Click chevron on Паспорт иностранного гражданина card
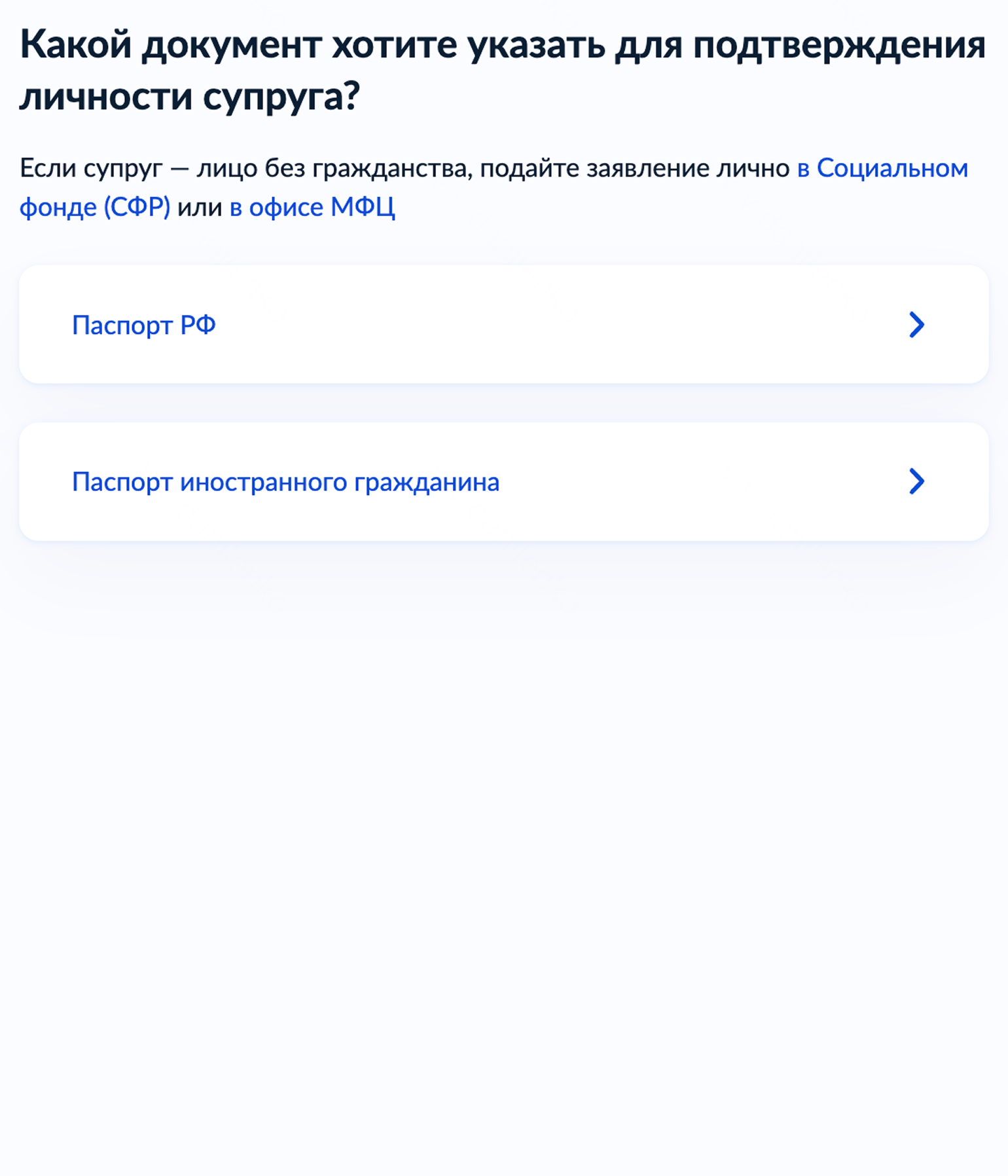 point(916,482)
